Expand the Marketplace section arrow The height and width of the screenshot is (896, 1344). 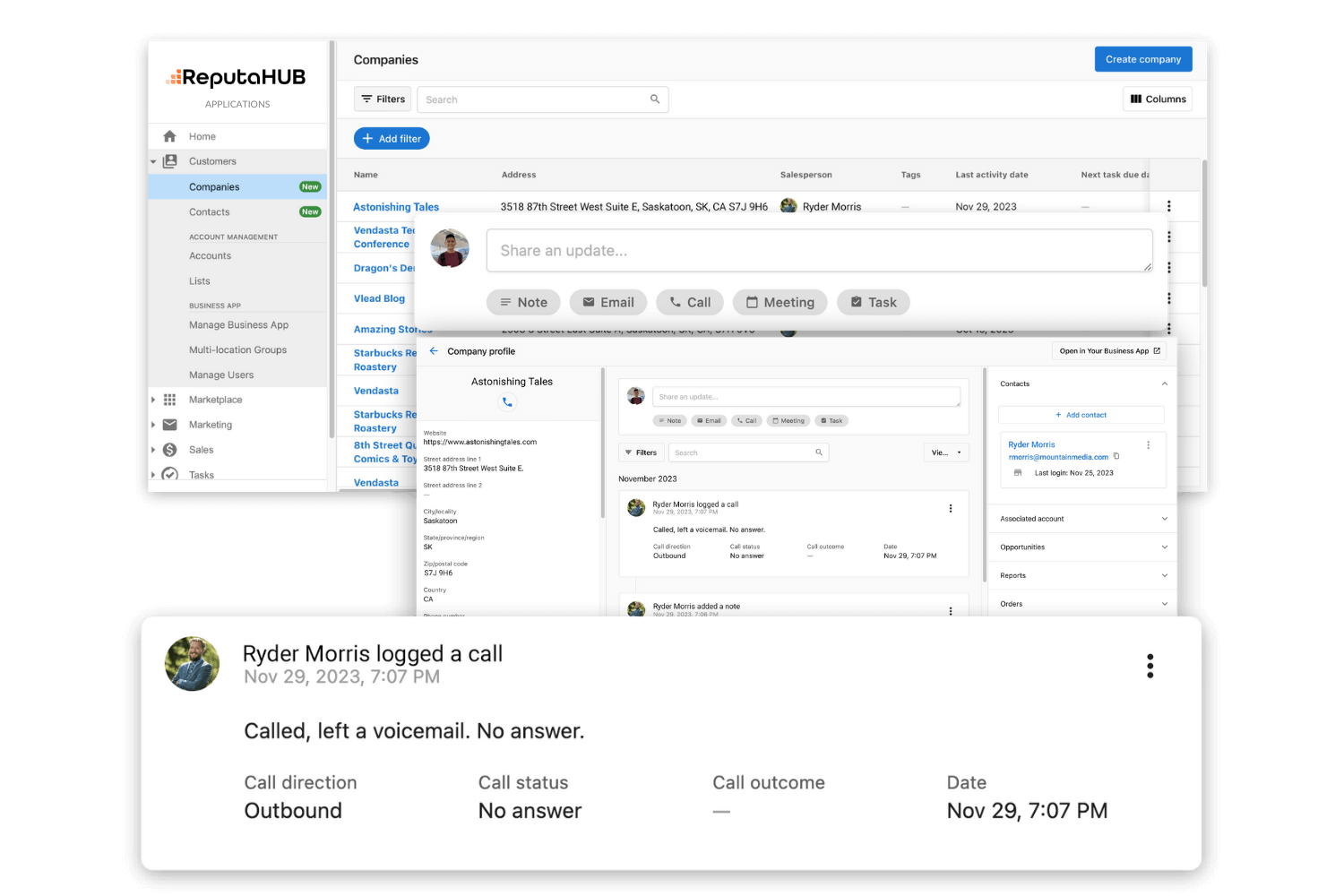(x=153, y=400)
